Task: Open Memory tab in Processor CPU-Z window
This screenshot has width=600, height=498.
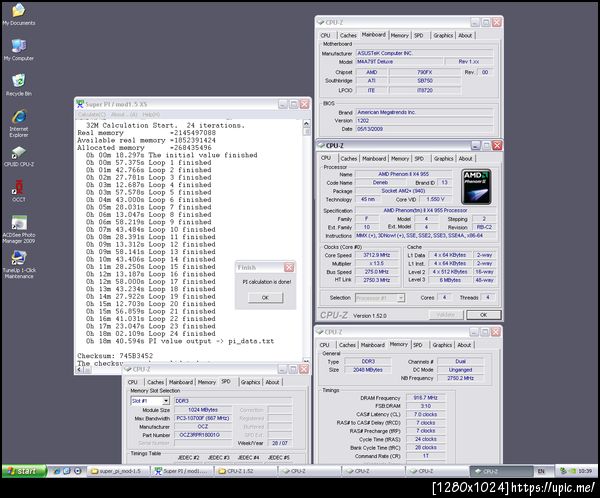Action: point(400,158)
